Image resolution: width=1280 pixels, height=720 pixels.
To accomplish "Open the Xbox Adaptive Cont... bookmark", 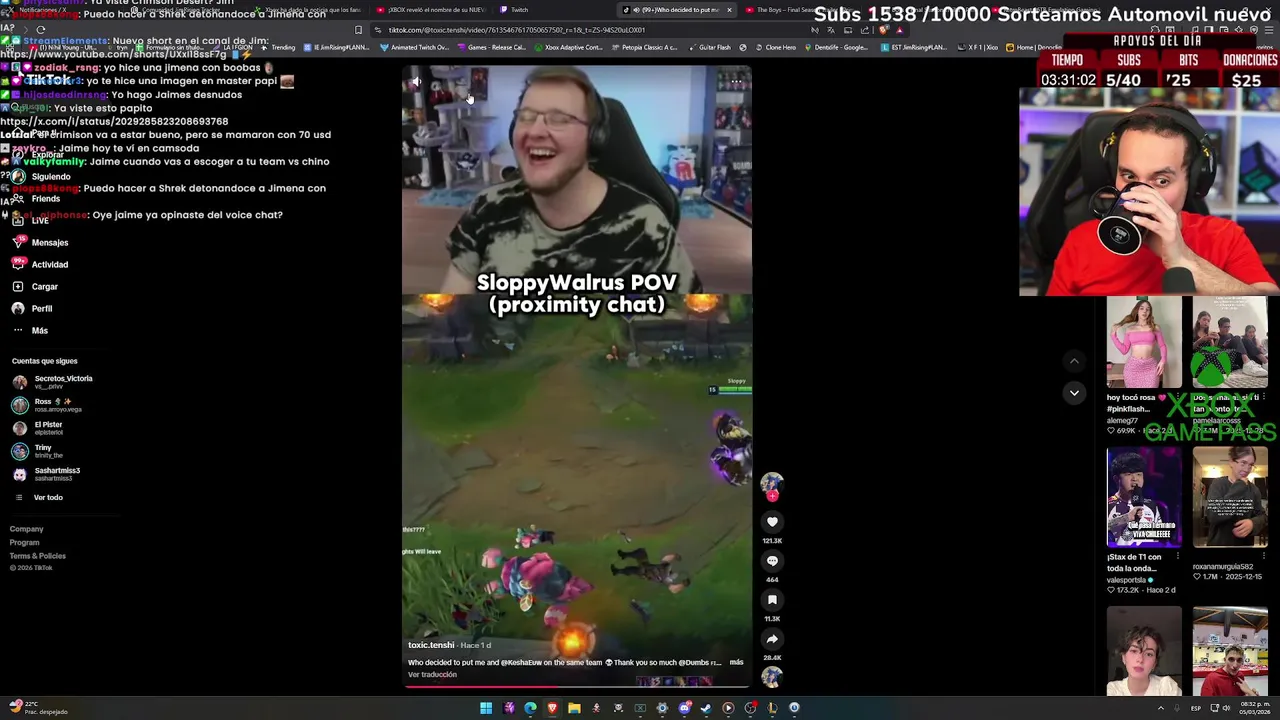I will (569, 47).
